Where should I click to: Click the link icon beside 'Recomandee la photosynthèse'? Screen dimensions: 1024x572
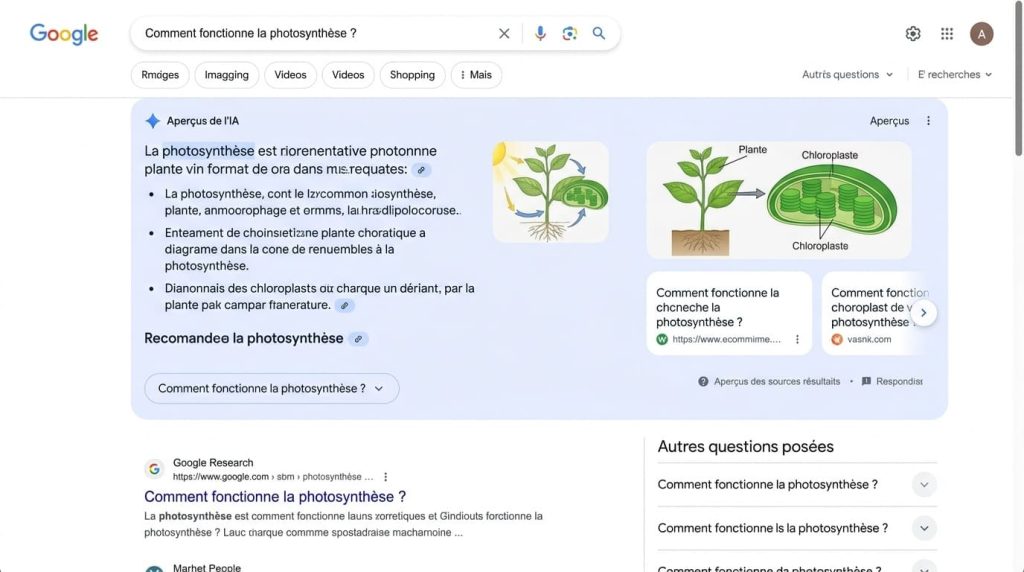tap(358, 339)
